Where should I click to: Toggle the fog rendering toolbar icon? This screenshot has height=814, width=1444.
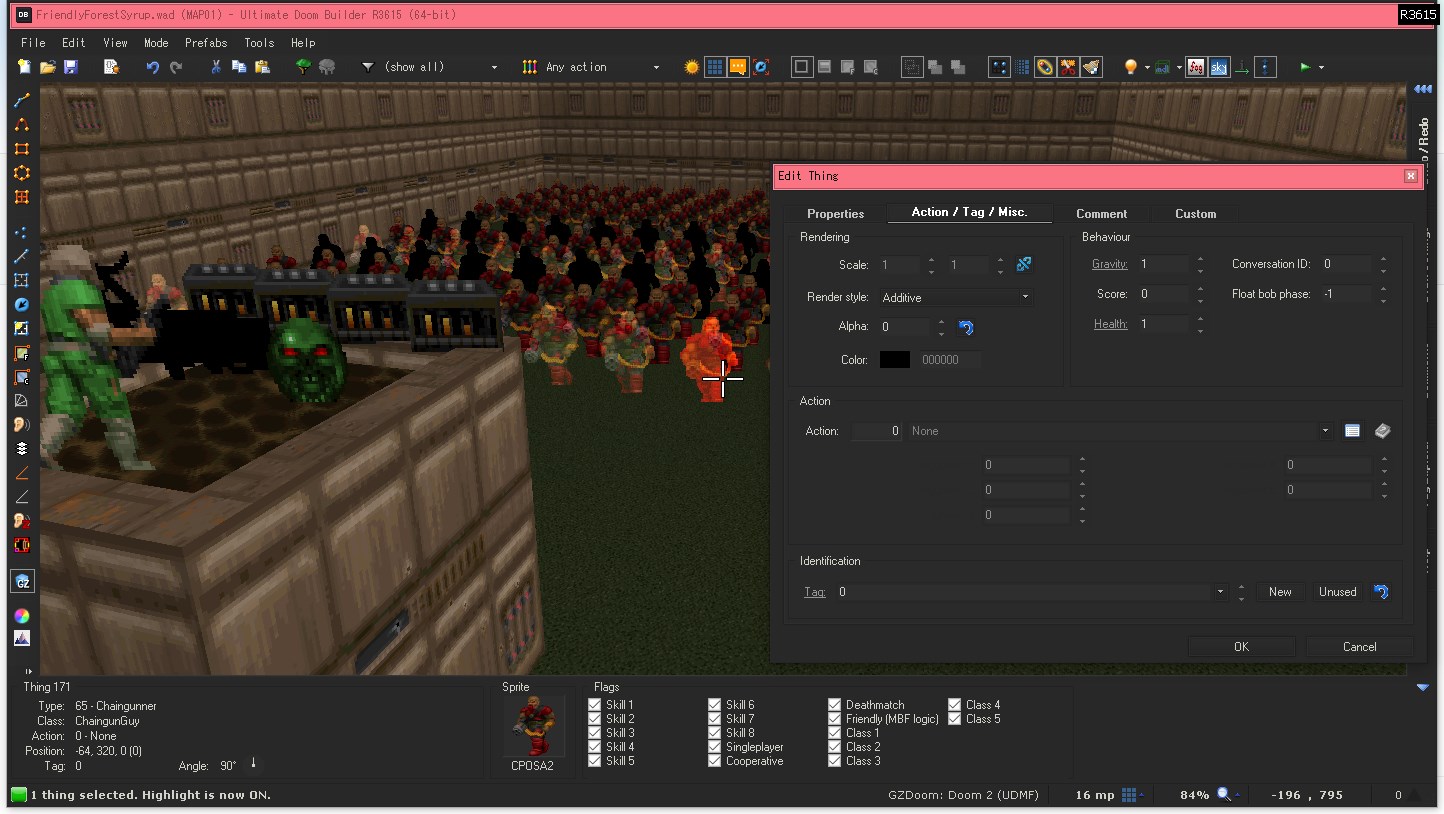point(1196,66)
